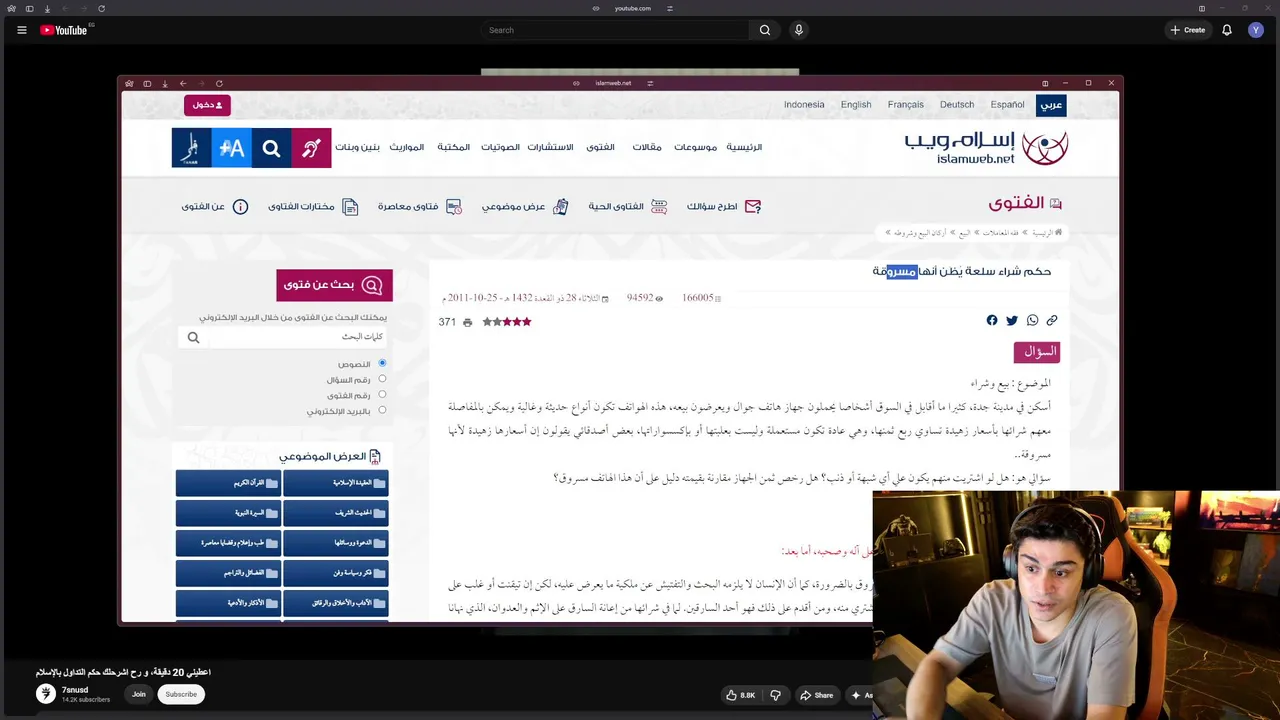Open مختارات الفتاوى selections link

(313, 207)
